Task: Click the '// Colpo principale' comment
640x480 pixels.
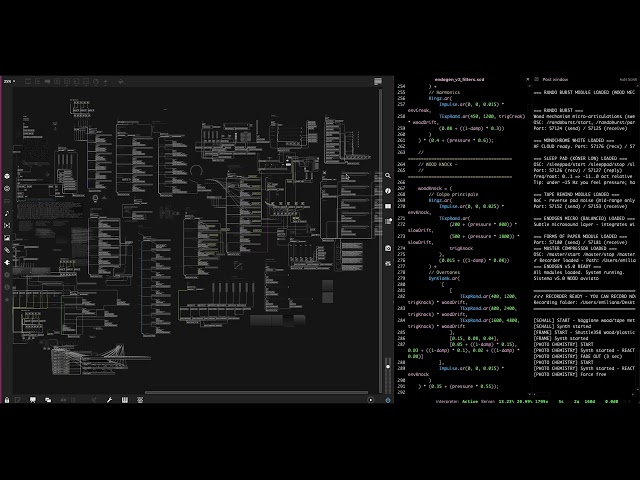Action: click(453, 194)
